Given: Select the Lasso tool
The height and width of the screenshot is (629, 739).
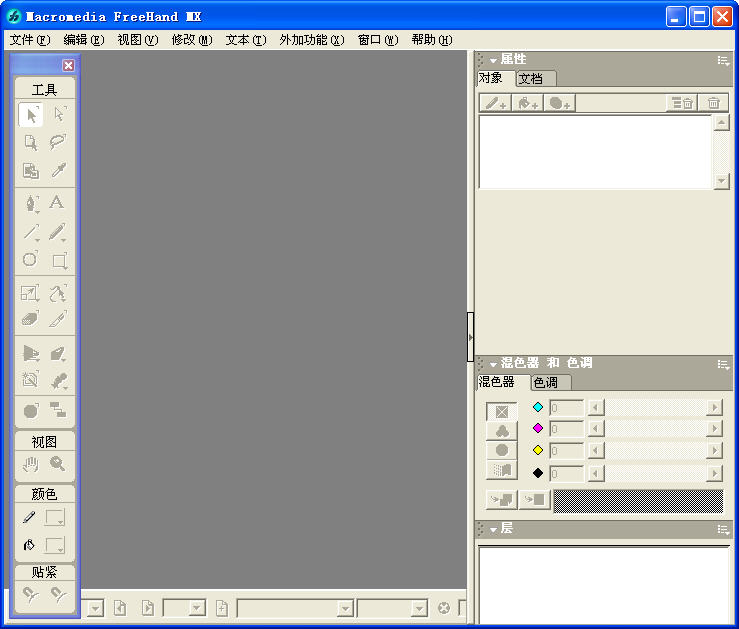Looking at the screenshot, I should pyautogui.click(x=58, y=142).
